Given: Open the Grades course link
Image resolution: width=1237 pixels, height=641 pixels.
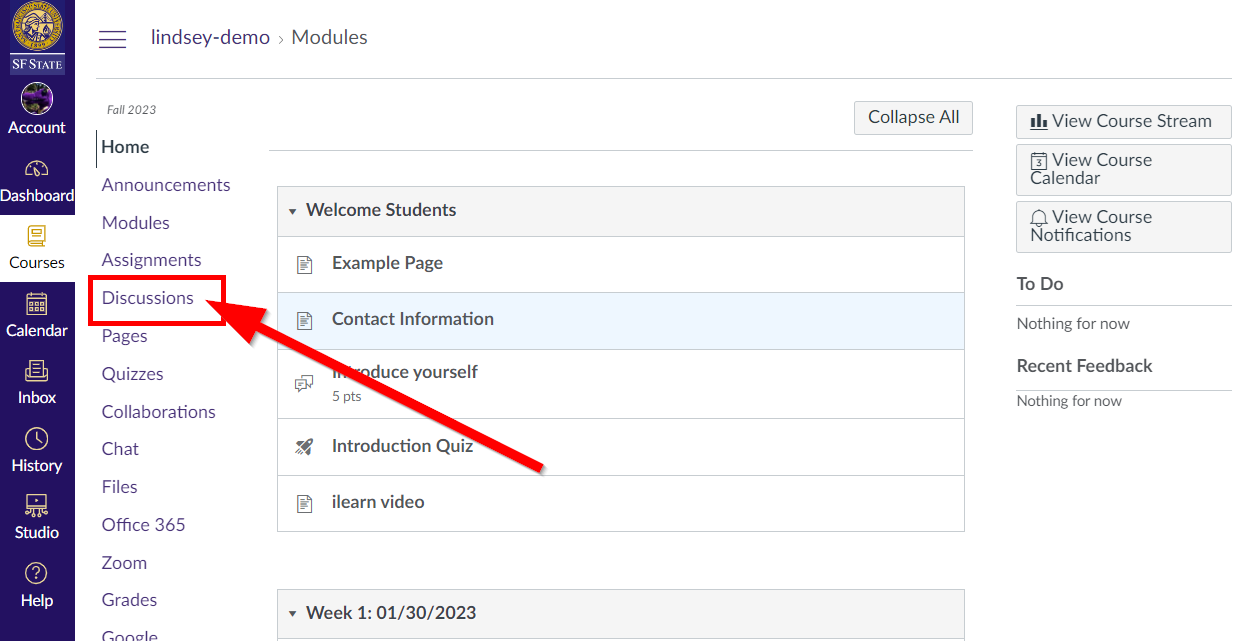Looking at the screenshot, I should coord(129,600).
